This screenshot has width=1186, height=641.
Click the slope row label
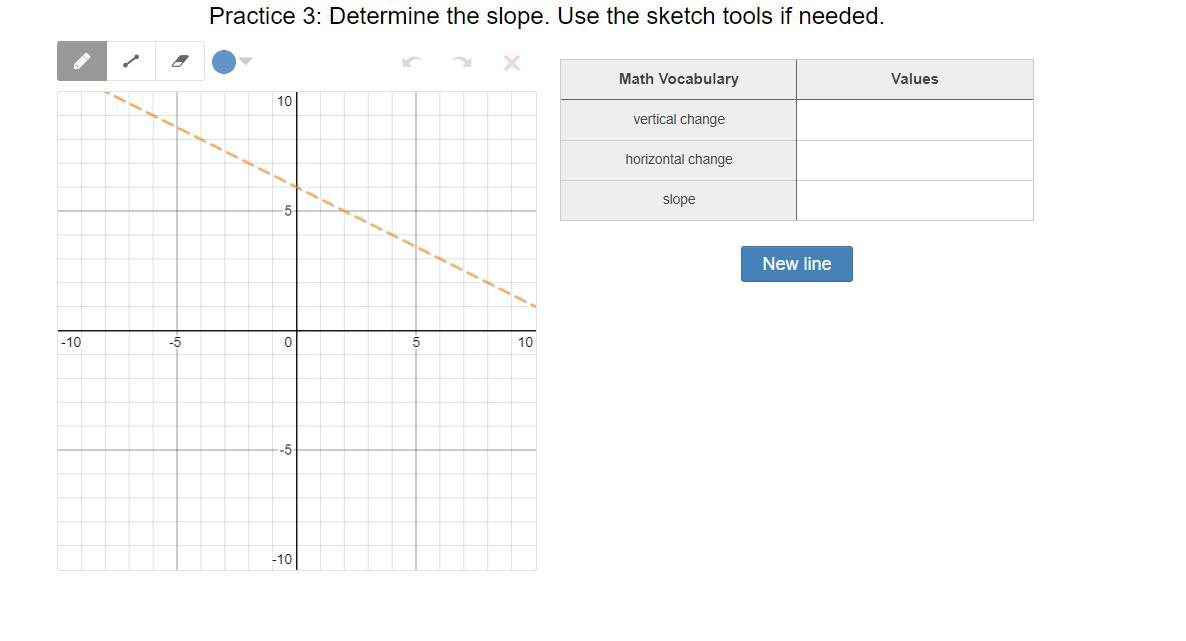[678, 200]
